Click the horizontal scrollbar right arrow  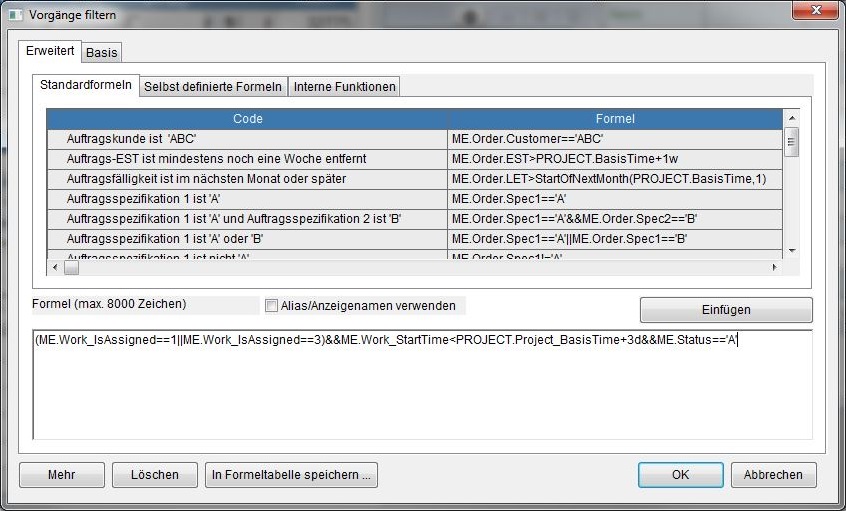pos(773,268)
